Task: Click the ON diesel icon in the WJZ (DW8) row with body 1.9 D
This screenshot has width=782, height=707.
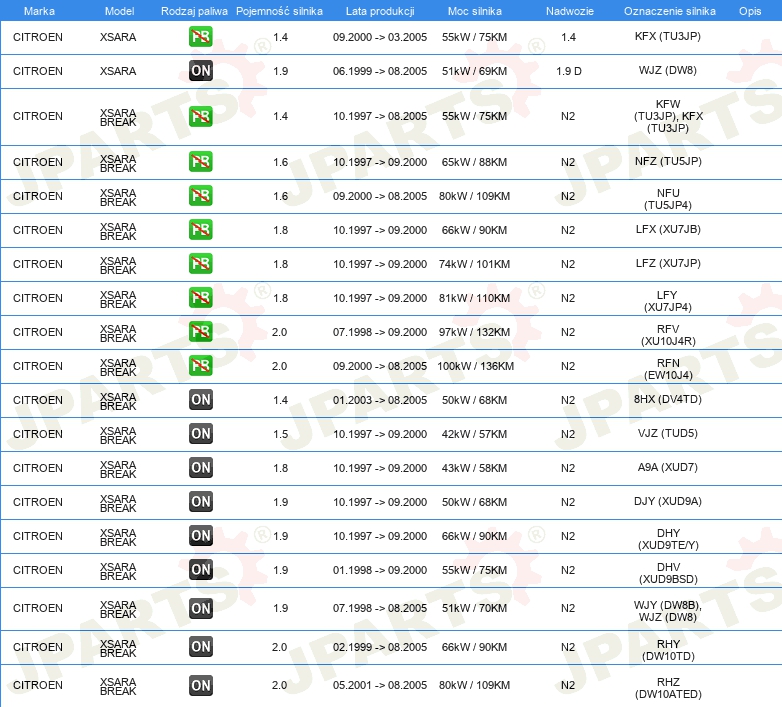Action: (200, 71)
